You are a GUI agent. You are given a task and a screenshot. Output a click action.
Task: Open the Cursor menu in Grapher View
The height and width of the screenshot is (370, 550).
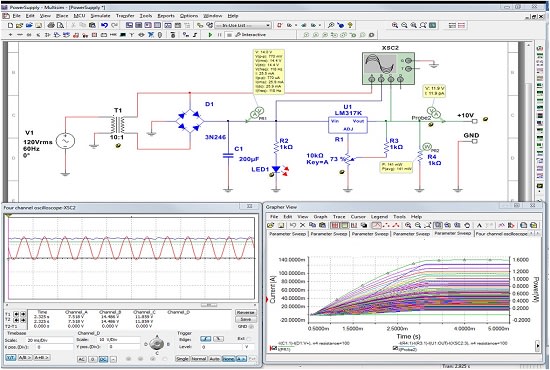pos(358,217)
